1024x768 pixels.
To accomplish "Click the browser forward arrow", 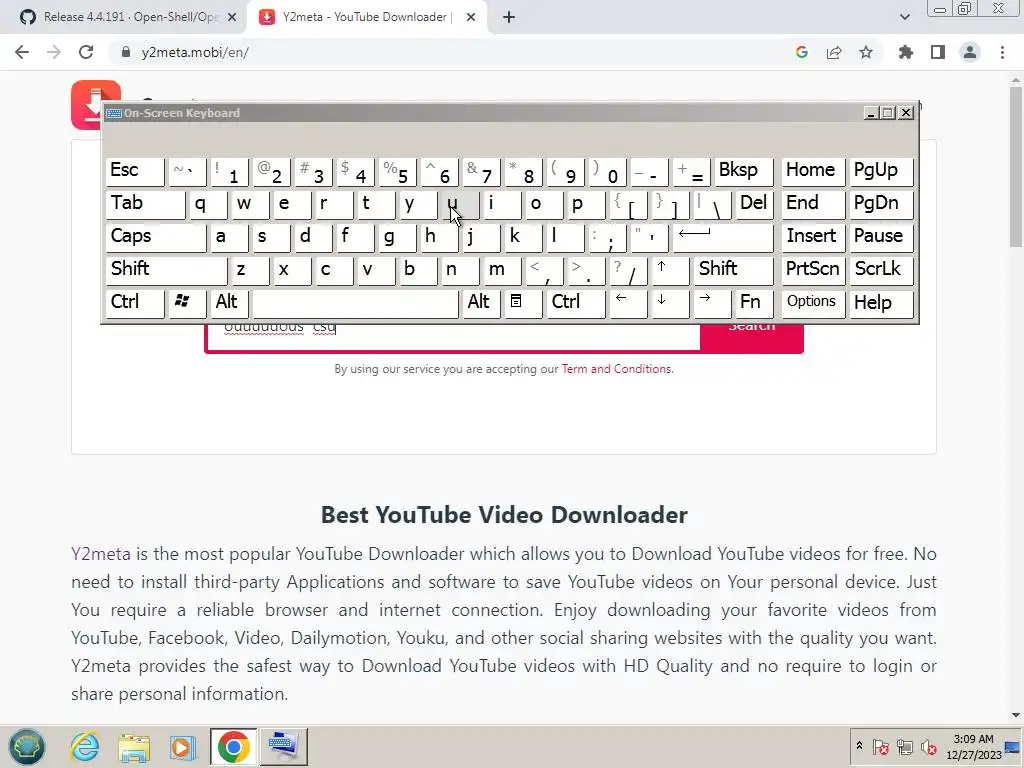I will click(54, 52).
